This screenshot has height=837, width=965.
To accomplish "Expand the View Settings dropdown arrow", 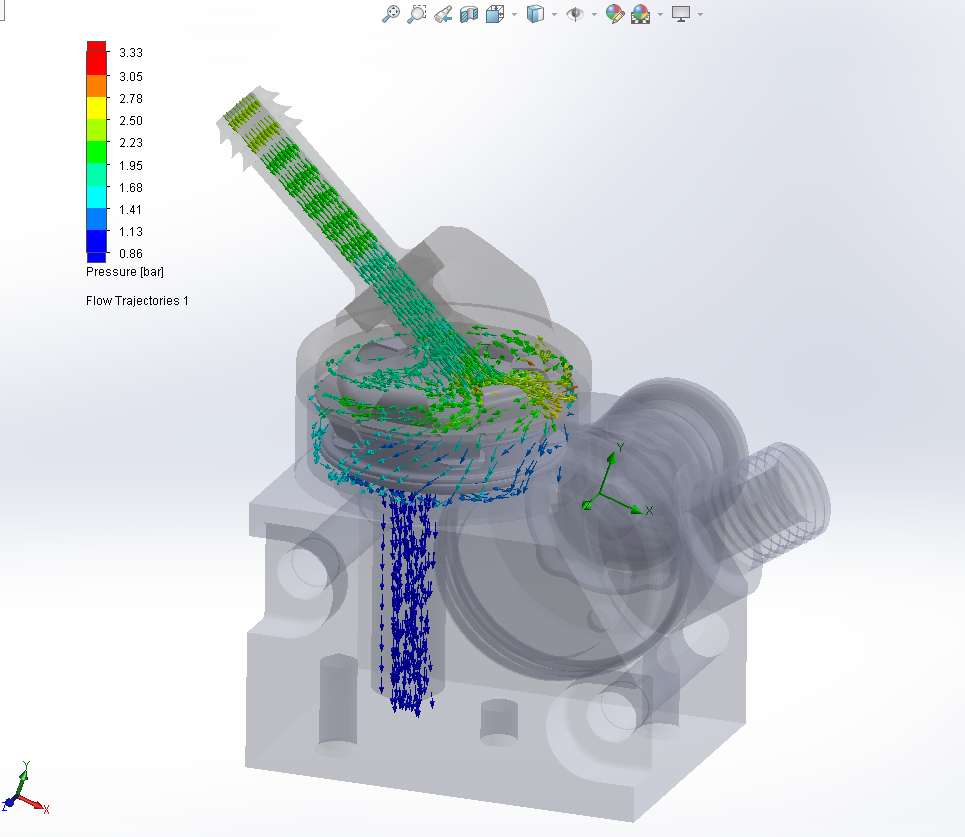I will point(700,15).
